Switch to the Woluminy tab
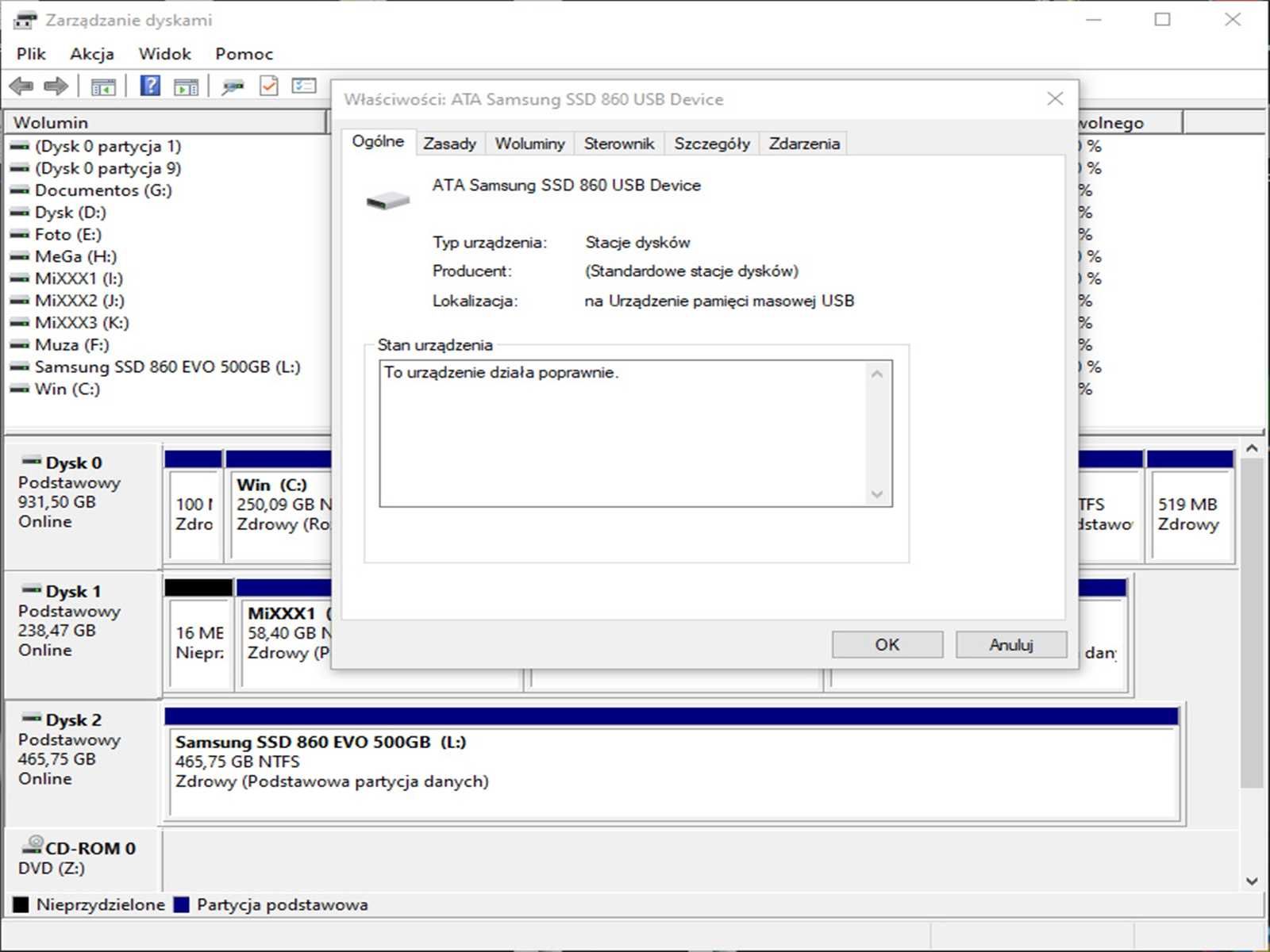Screen dimensions: 1270x952 530,144
